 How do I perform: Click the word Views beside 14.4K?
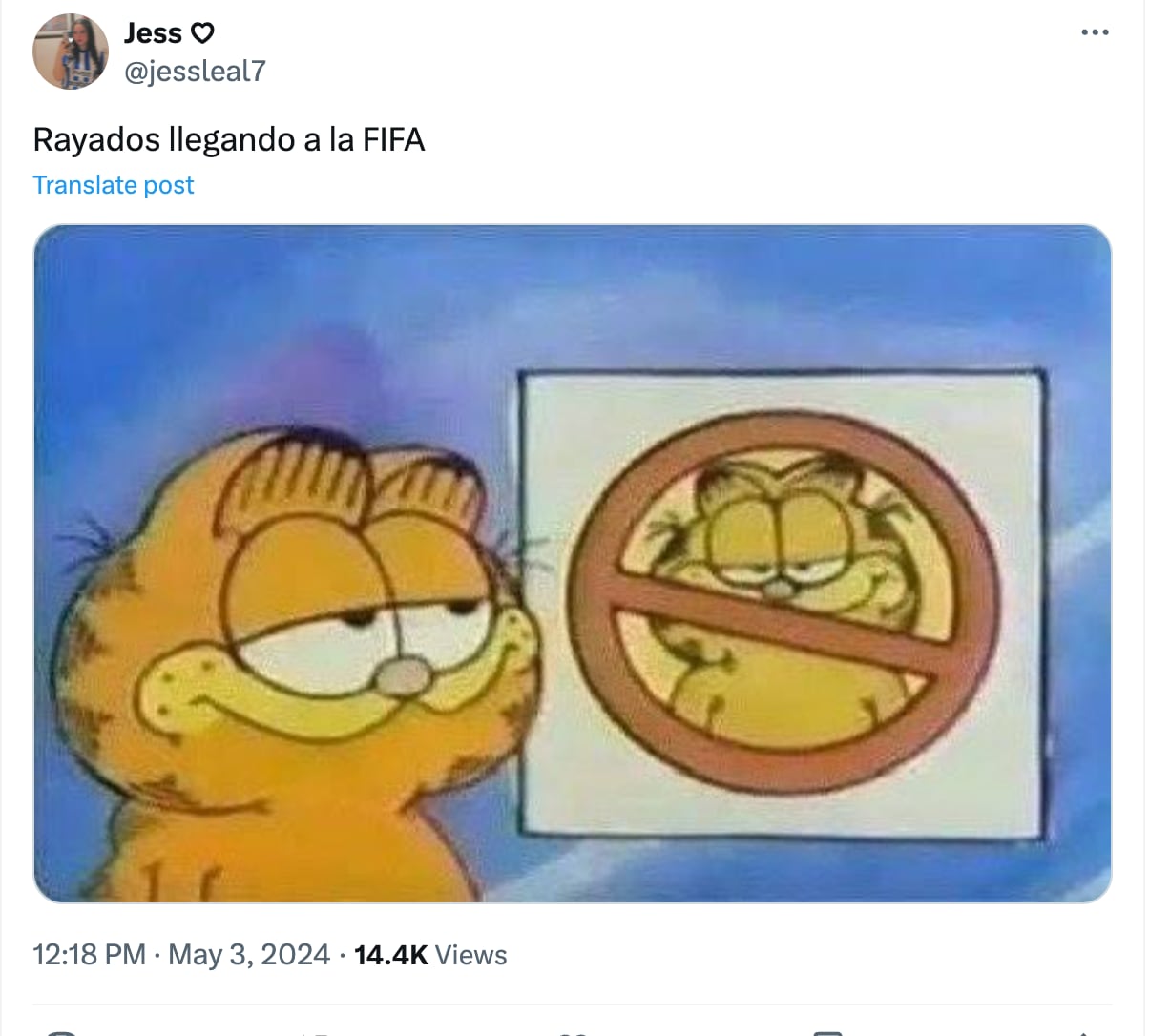coord(471,955)
